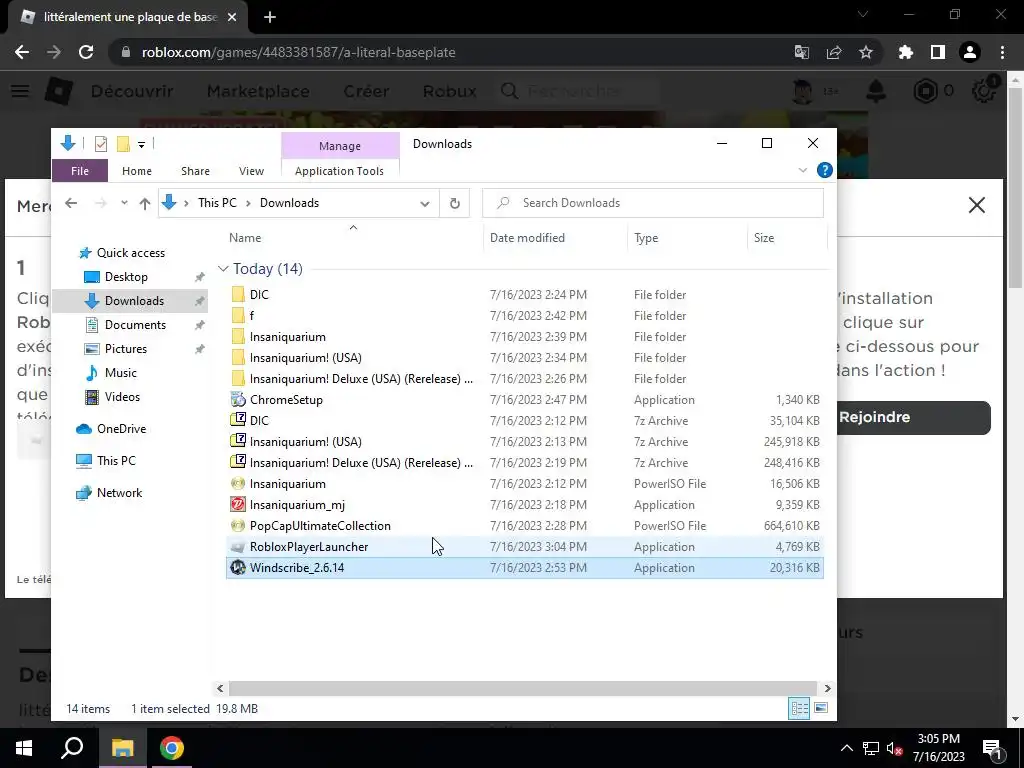Select OneDrive in navigation pane

tap(121, 429)
